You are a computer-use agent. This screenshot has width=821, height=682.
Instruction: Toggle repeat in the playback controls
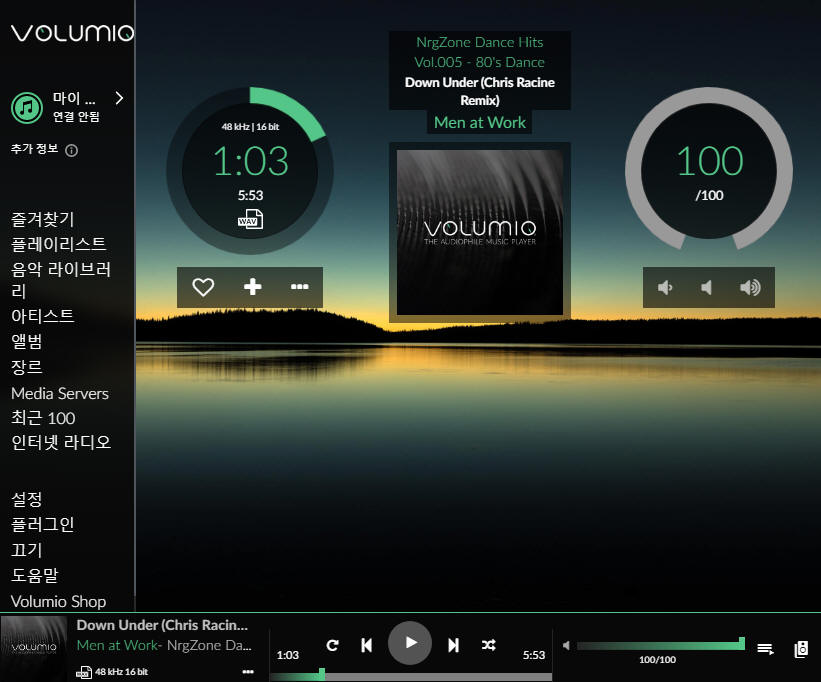tap(332, 645)
